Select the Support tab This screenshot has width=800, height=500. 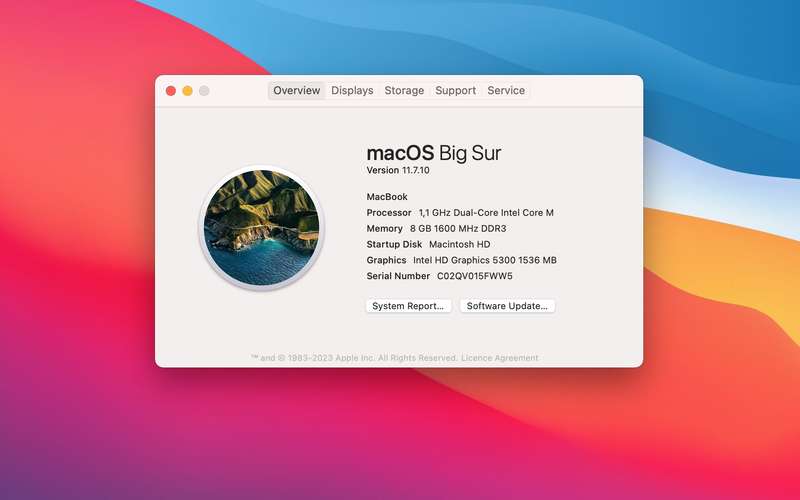[456, 90]
